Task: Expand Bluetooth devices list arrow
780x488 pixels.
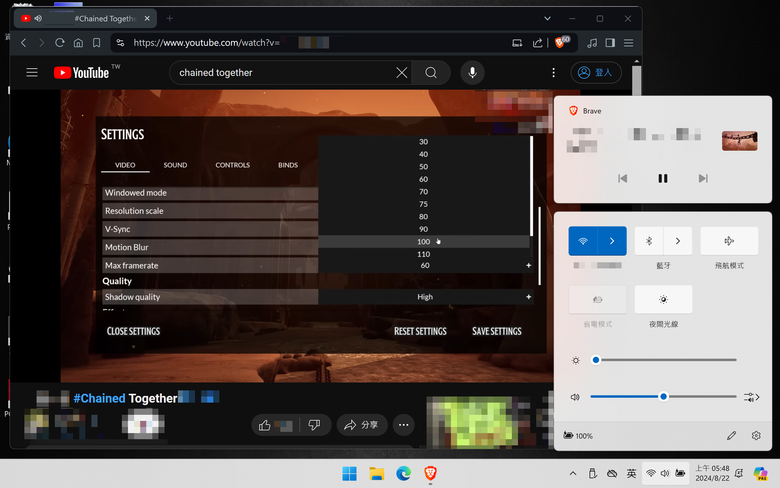Action: pyautogui.click(x=678, y=241)
